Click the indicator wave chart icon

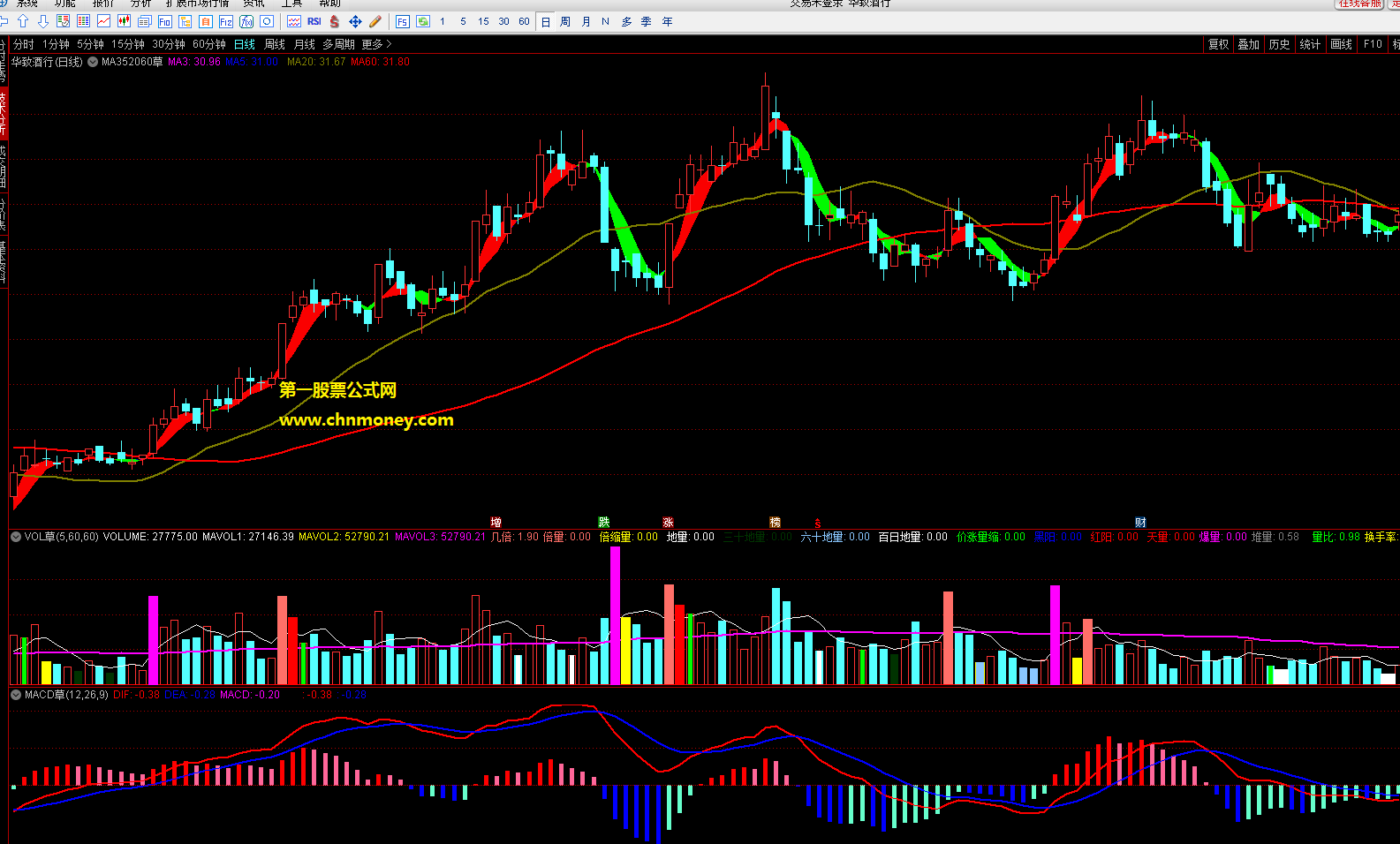click(294, 21)
